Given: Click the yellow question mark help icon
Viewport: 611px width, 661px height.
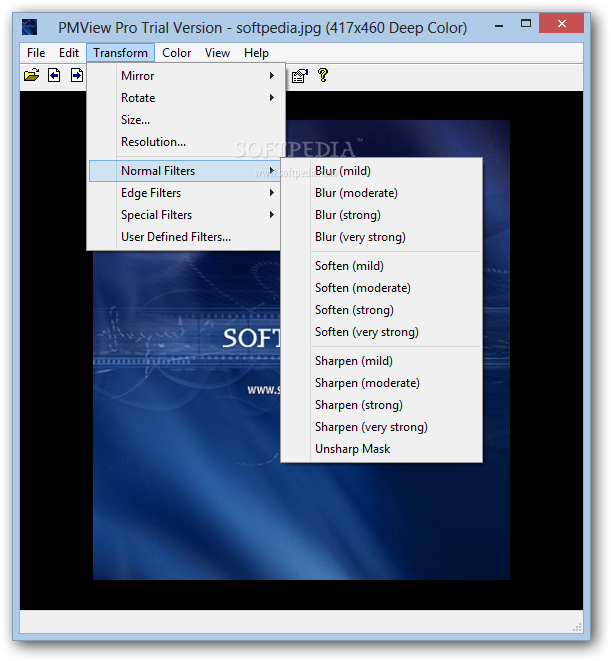Looking at the screenshot, I should coord(323,75).
